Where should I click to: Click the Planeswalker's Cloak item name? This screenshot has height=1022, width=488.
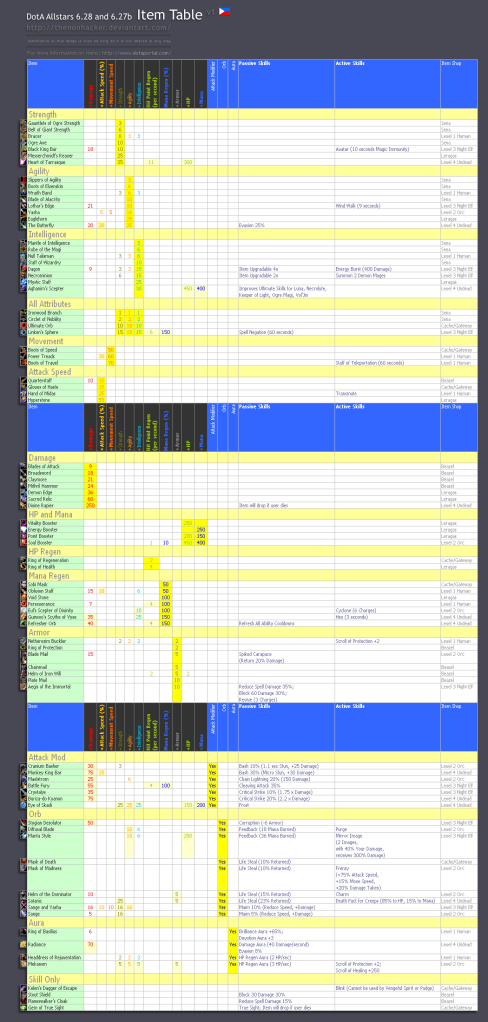[x=48, y=1000]
